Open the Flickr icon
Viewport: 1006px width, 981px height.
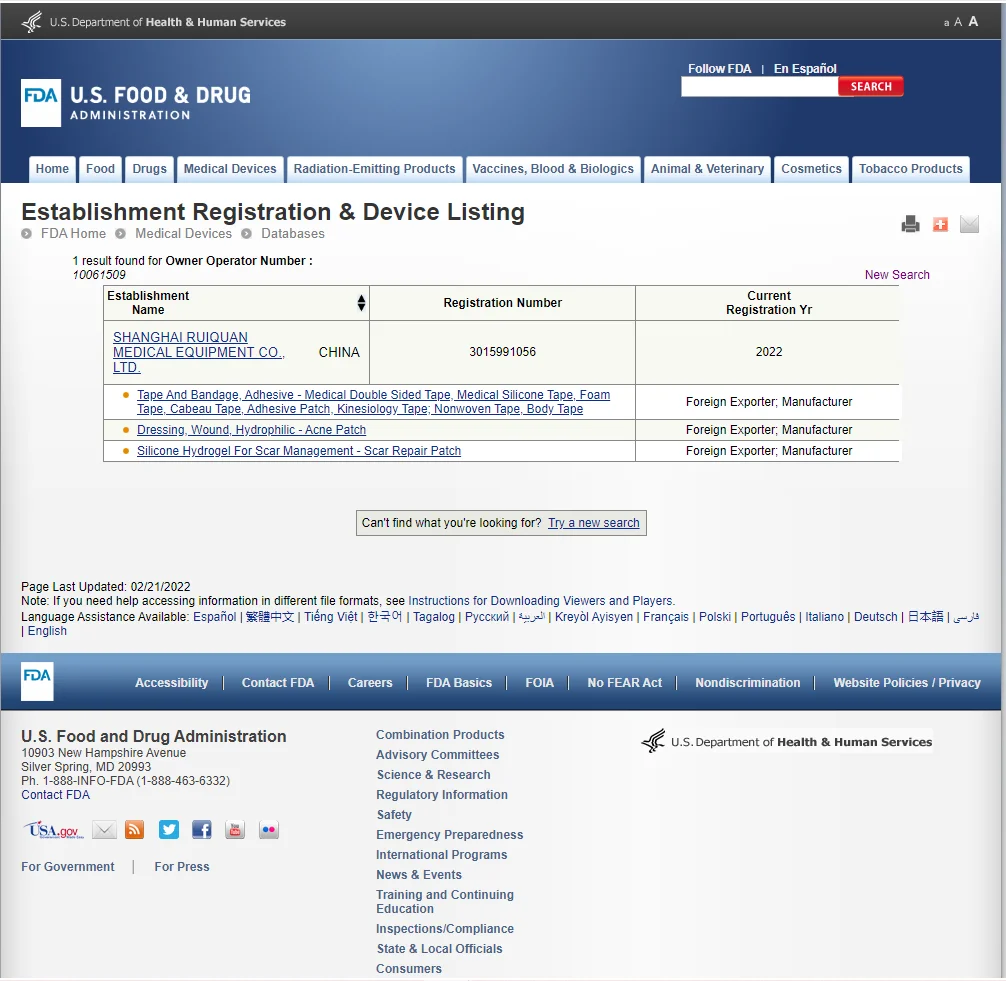click(269, 830)
